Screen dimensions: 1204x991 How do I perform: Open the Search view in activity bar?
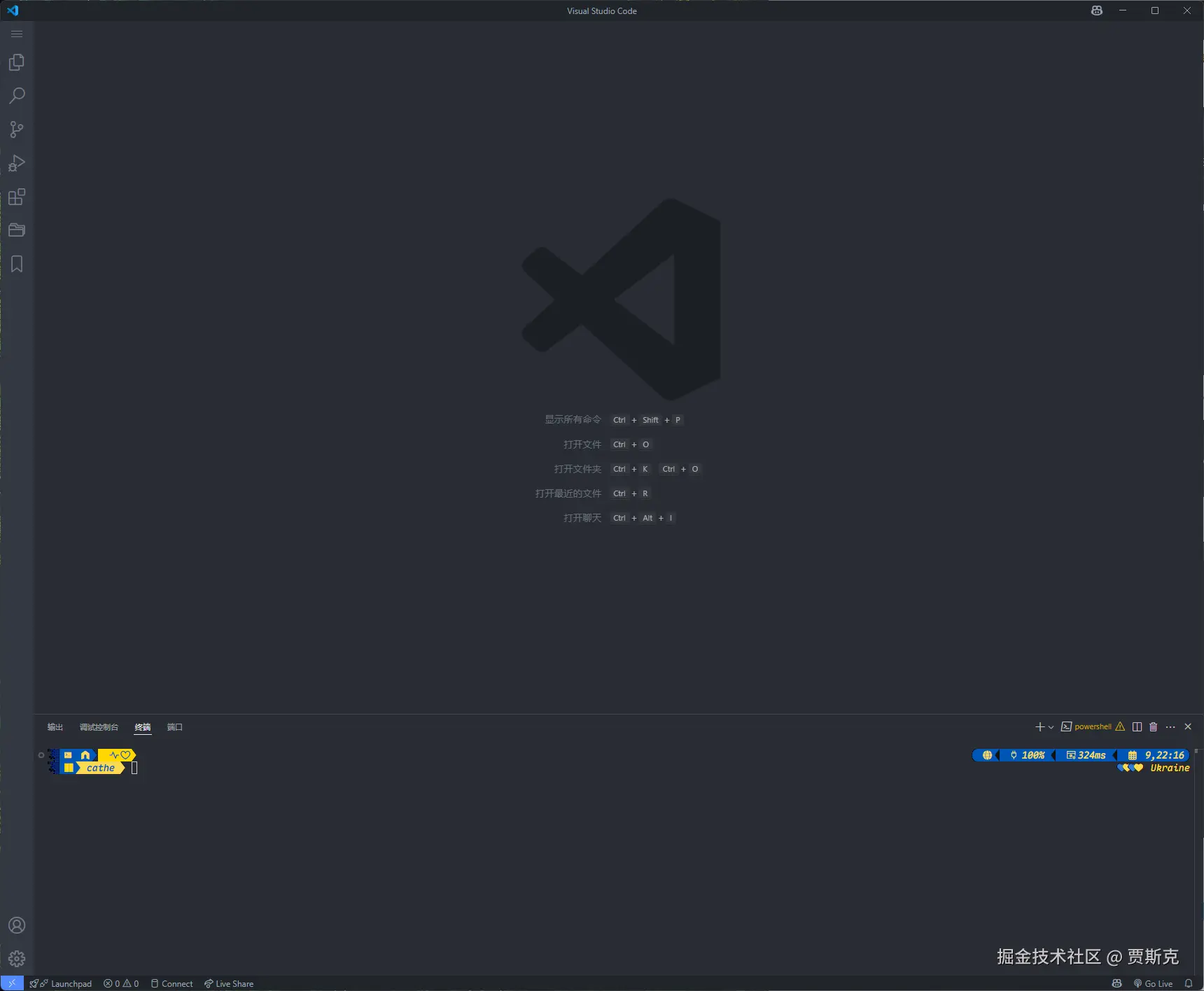click(17, 96)
